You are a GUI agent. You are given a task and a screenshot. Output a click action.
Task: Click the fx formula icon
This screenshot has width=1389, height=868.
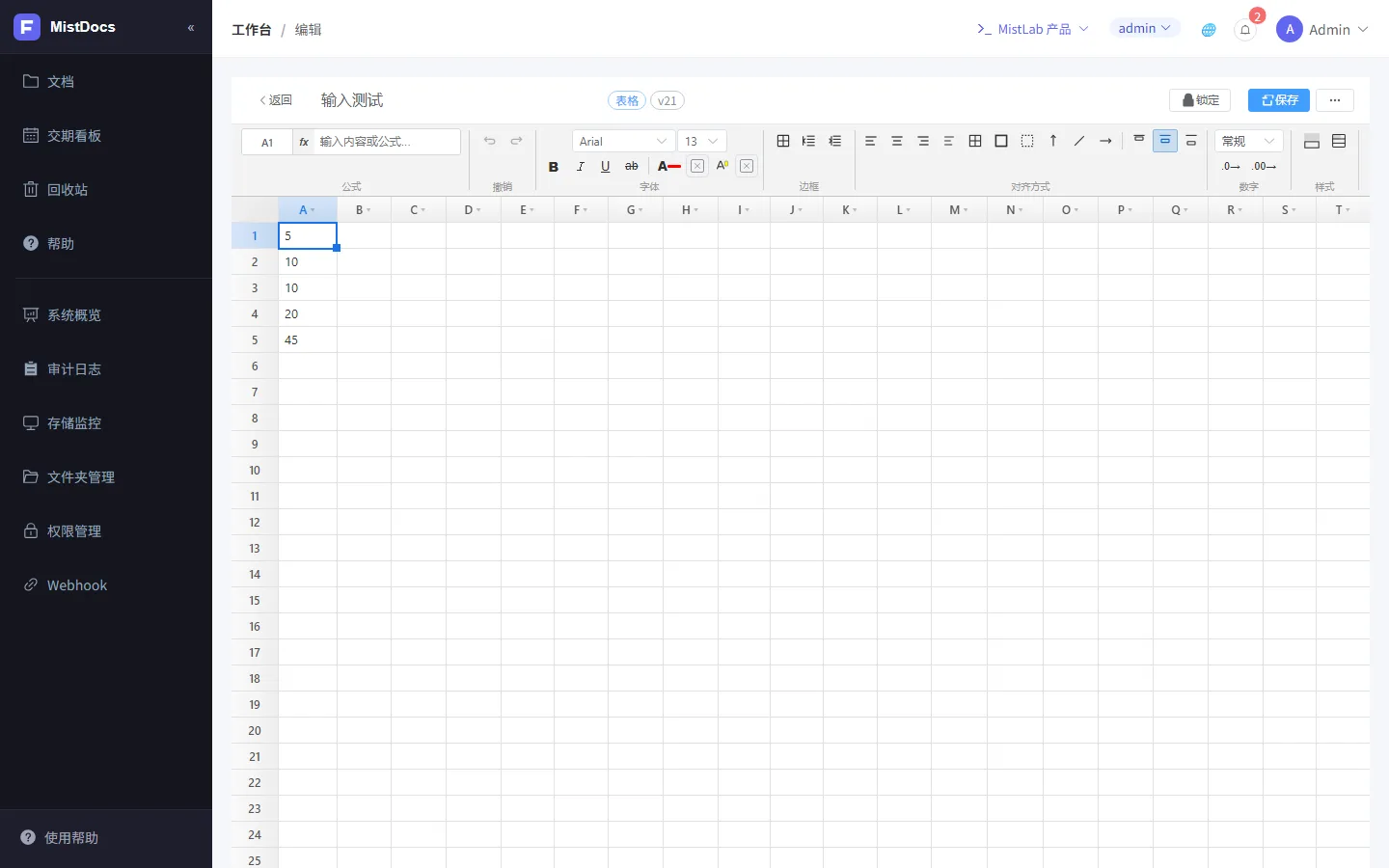click(304, 142)
